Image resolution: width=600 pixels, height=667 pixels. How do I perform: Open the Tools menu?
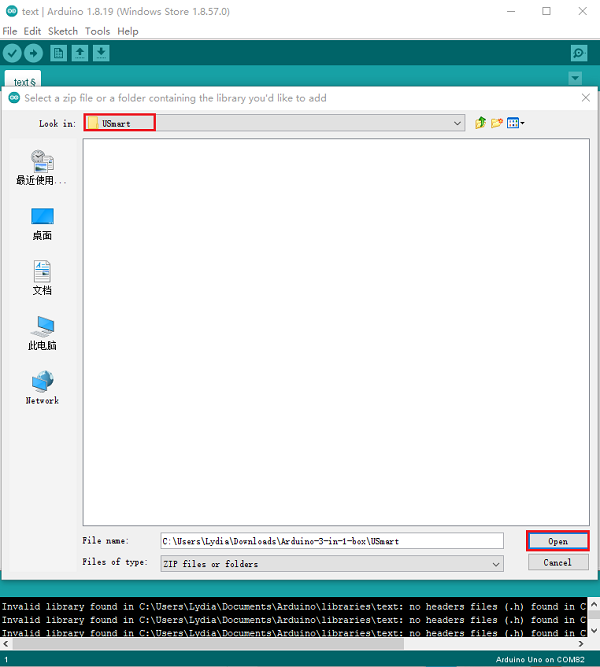coord(97,31)
